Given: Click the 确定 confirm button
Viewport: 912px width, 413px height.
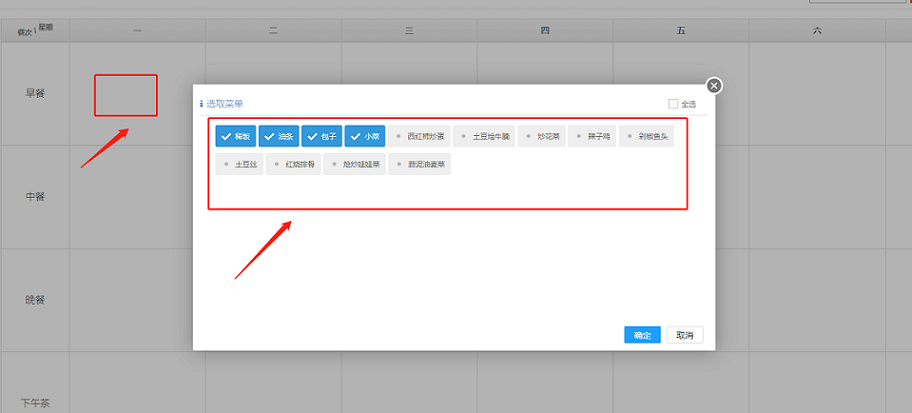Looking at the screenshot, I should [642, 335].
